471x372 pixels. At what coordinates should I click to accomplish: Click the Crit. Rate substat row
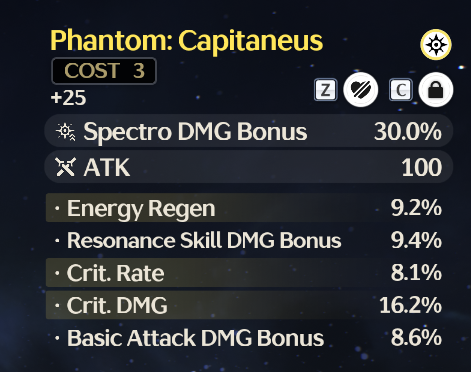coord(249,273)
